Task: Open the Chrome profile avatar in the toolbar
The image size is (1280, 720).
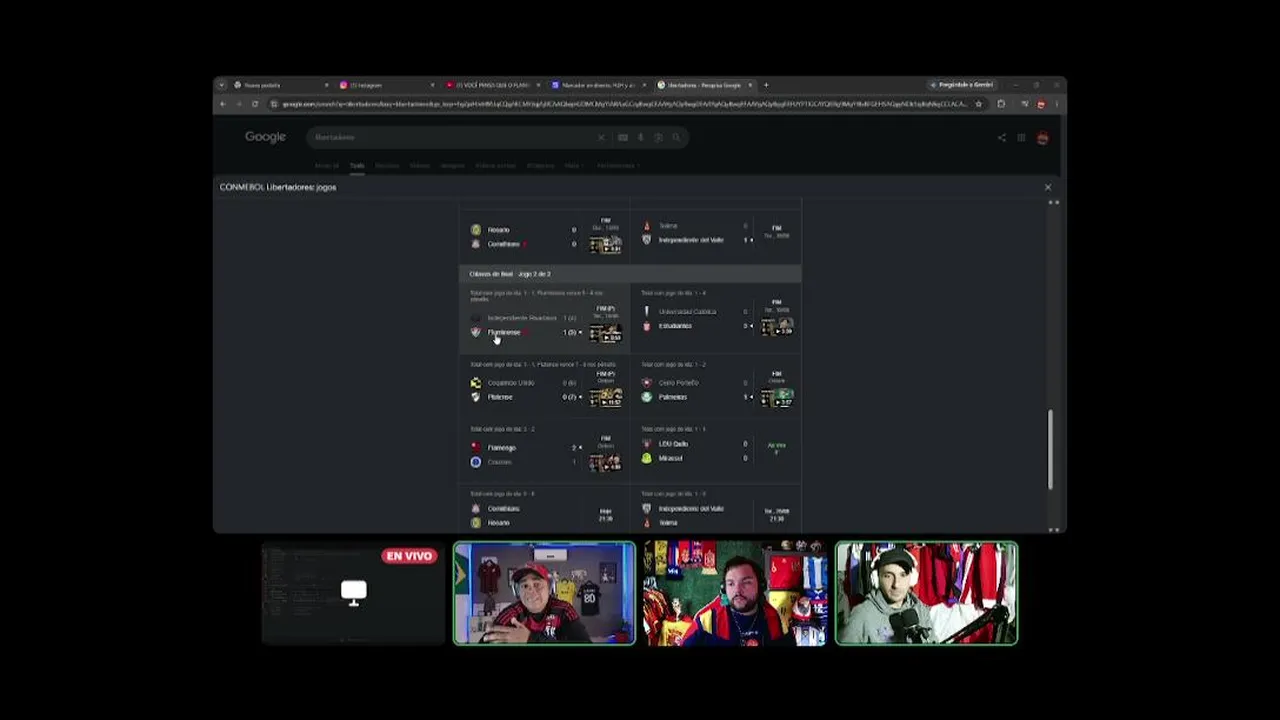Action: [1041, 104]
